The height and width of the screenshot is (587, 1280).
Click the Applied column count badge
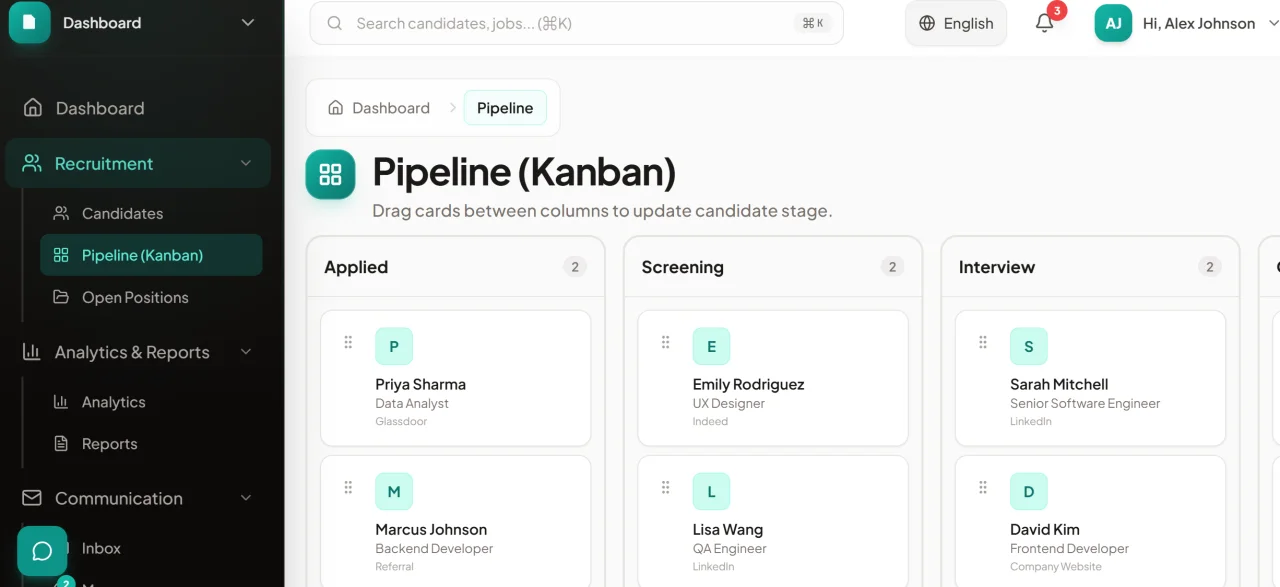tap(574, 267)
